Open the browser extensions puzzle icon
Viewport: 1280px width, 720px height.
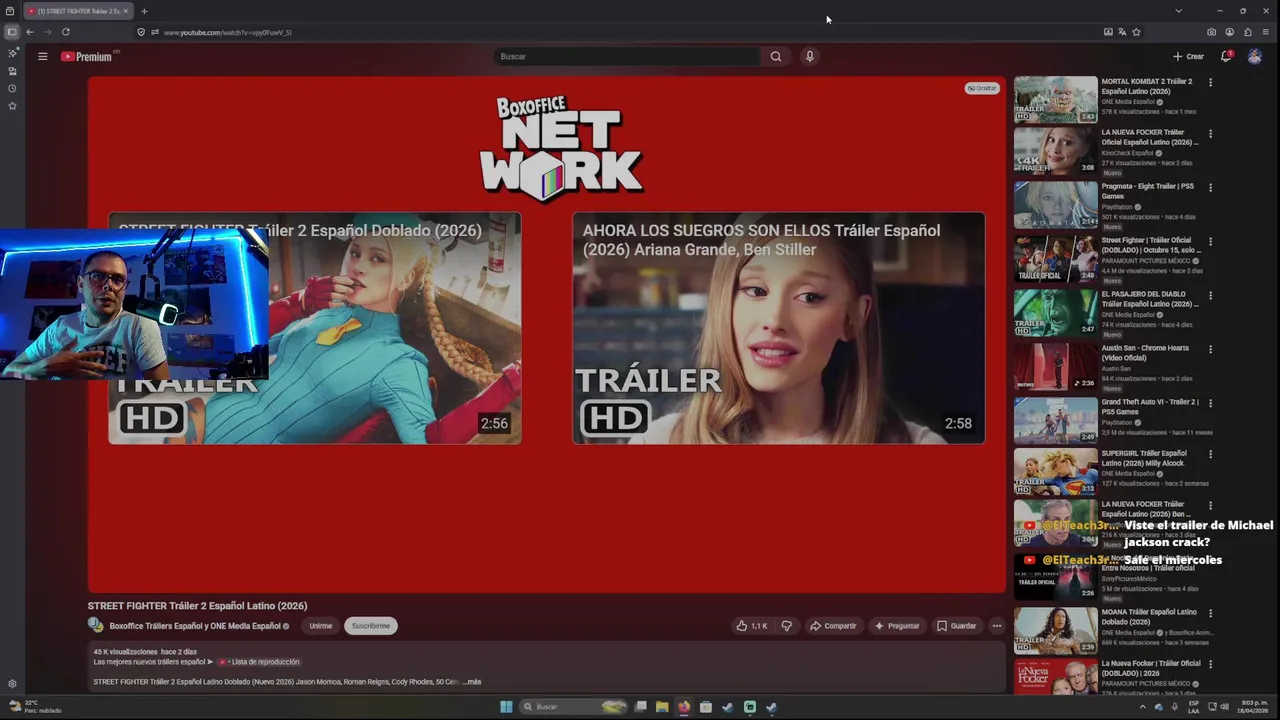pos(1248,32)
